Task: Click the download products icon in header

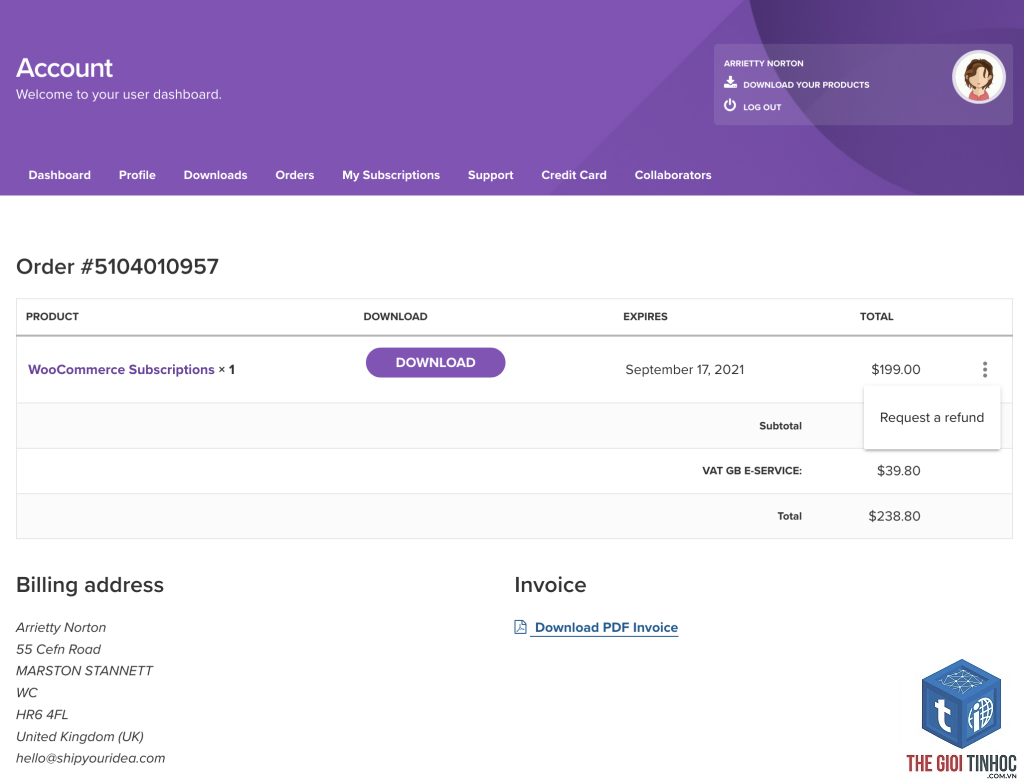Action: [730, 82]
